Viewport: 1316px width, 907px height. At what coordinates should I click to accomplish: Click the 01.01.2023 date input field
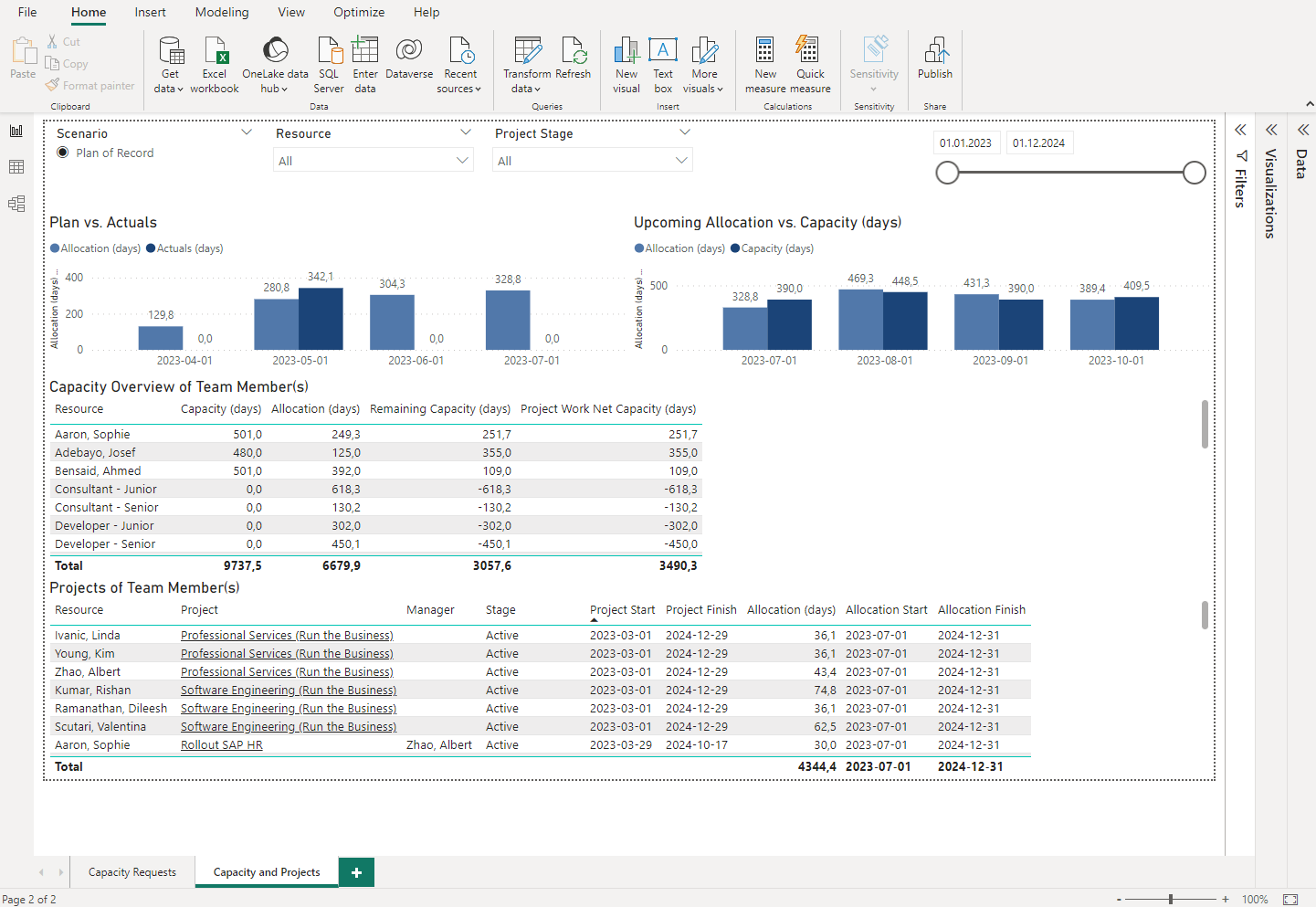[966, 142]
